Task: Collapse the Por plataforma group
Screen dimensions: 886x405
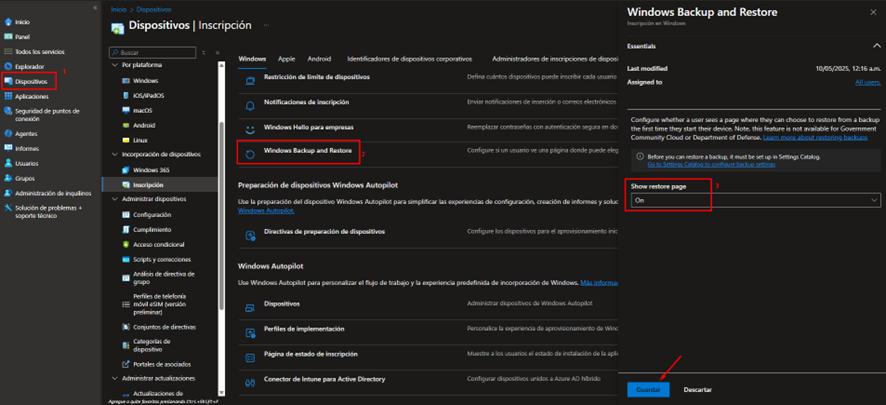Action: [x=115, y=65]
